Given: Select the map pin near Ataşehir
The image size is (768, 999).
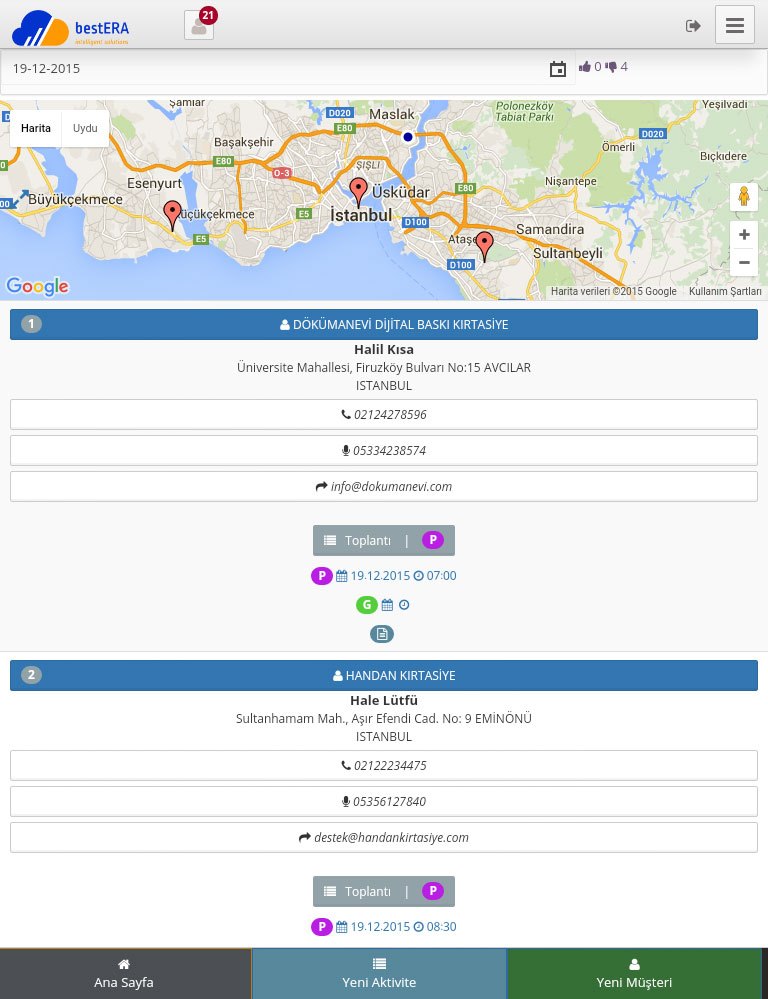Looking at the screenshot, I should click(484, 247).
